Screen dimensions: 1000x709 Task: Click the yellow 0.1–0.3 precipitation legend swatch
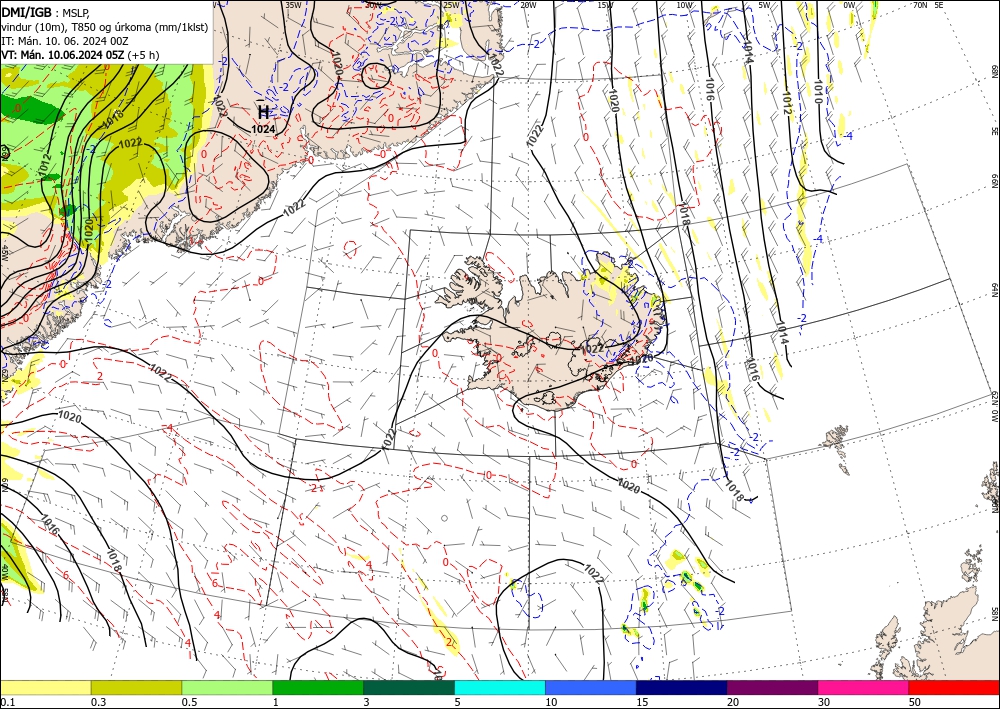click(45, 687)
